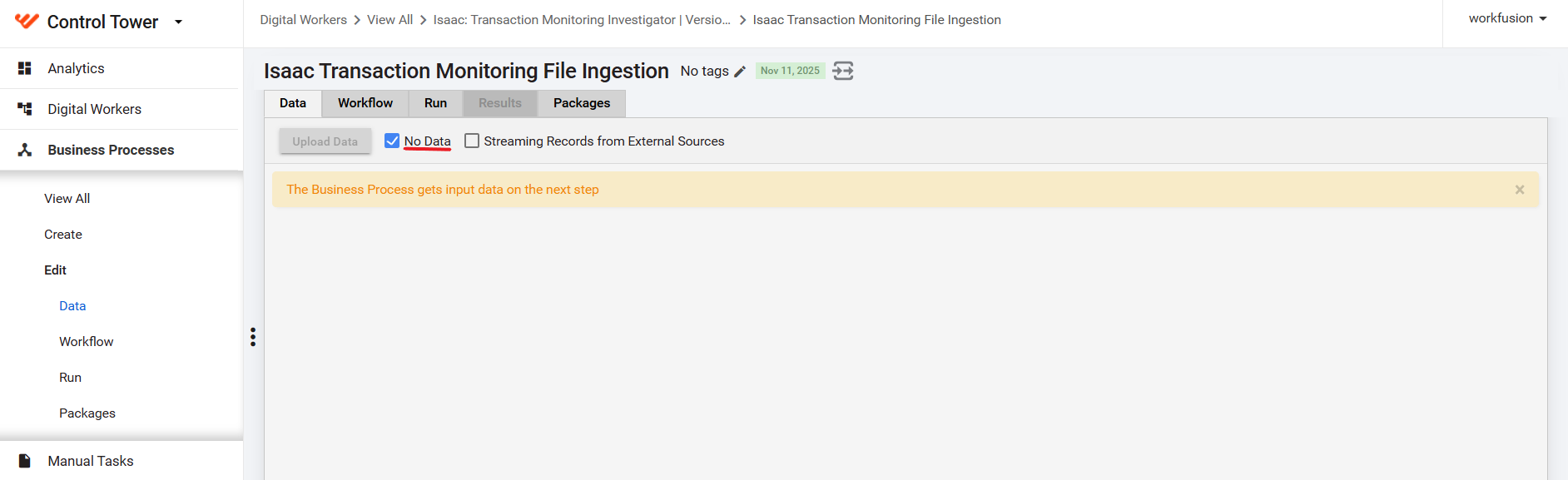Collapse the Edit section in sidebar

(55, 270)
